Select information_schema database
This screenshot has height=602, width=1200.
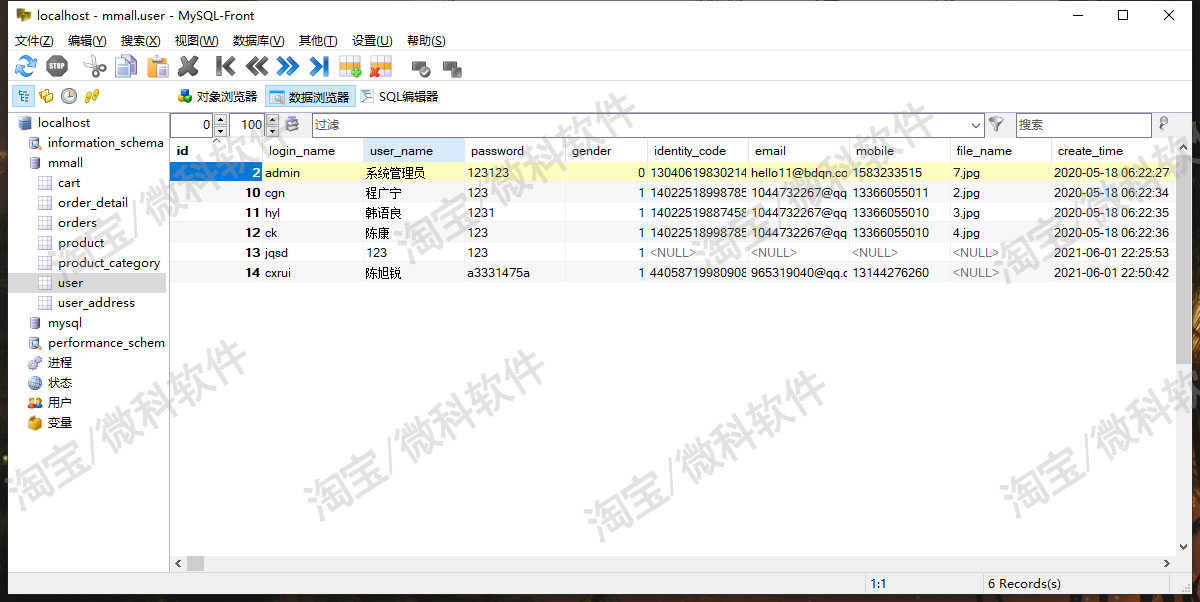point(105,143)
